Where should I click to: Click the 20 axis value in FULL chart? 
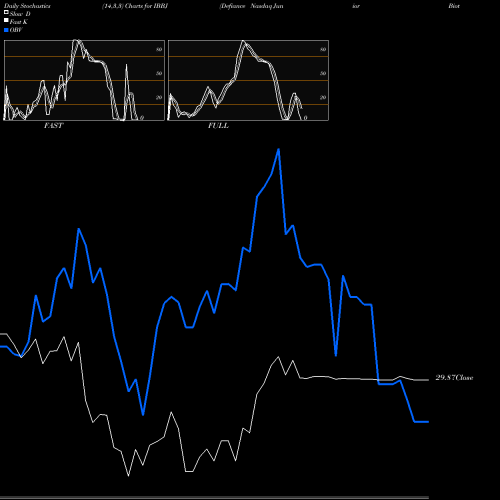323,98
